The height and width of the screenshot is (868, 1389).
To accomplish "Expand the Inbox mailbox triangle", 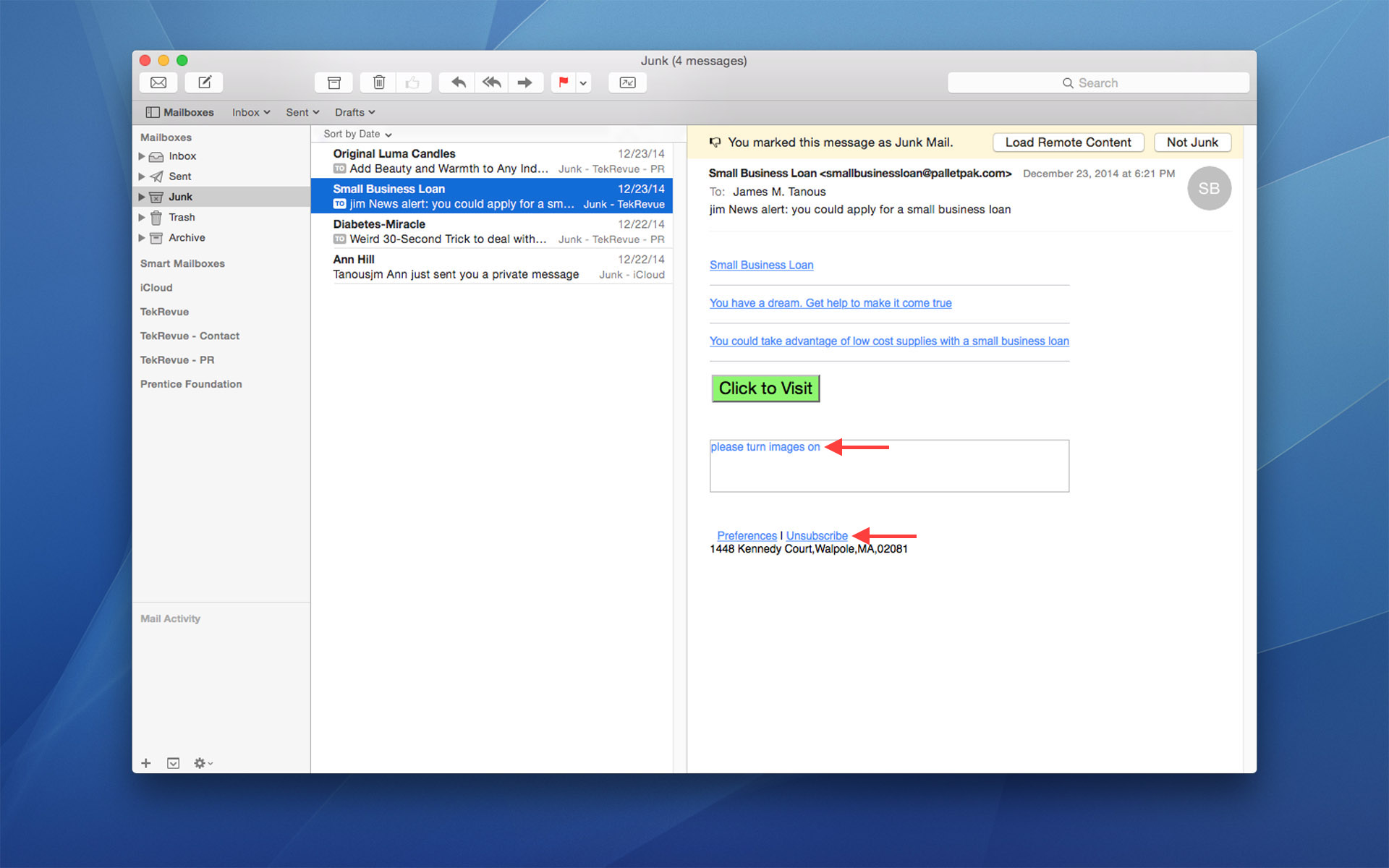I will (142, 156).
